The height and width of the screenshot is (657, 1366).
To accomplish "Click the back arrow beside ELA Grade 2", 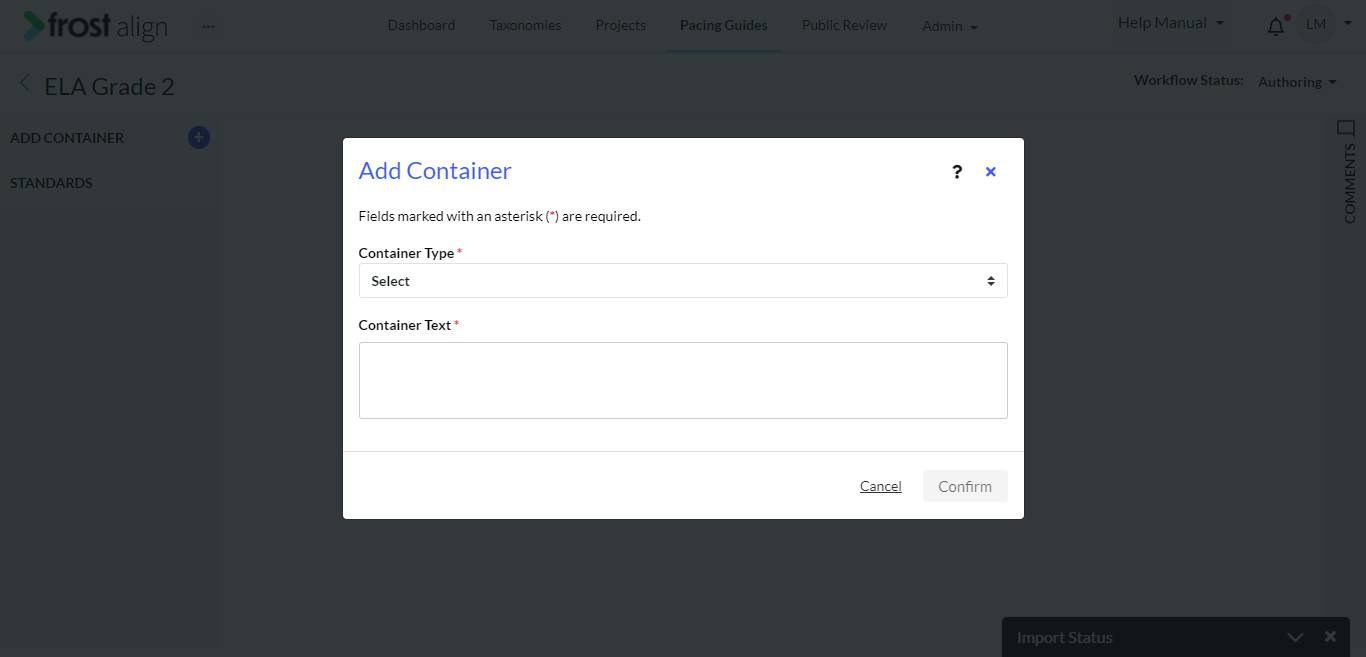I will click(25, 85).
